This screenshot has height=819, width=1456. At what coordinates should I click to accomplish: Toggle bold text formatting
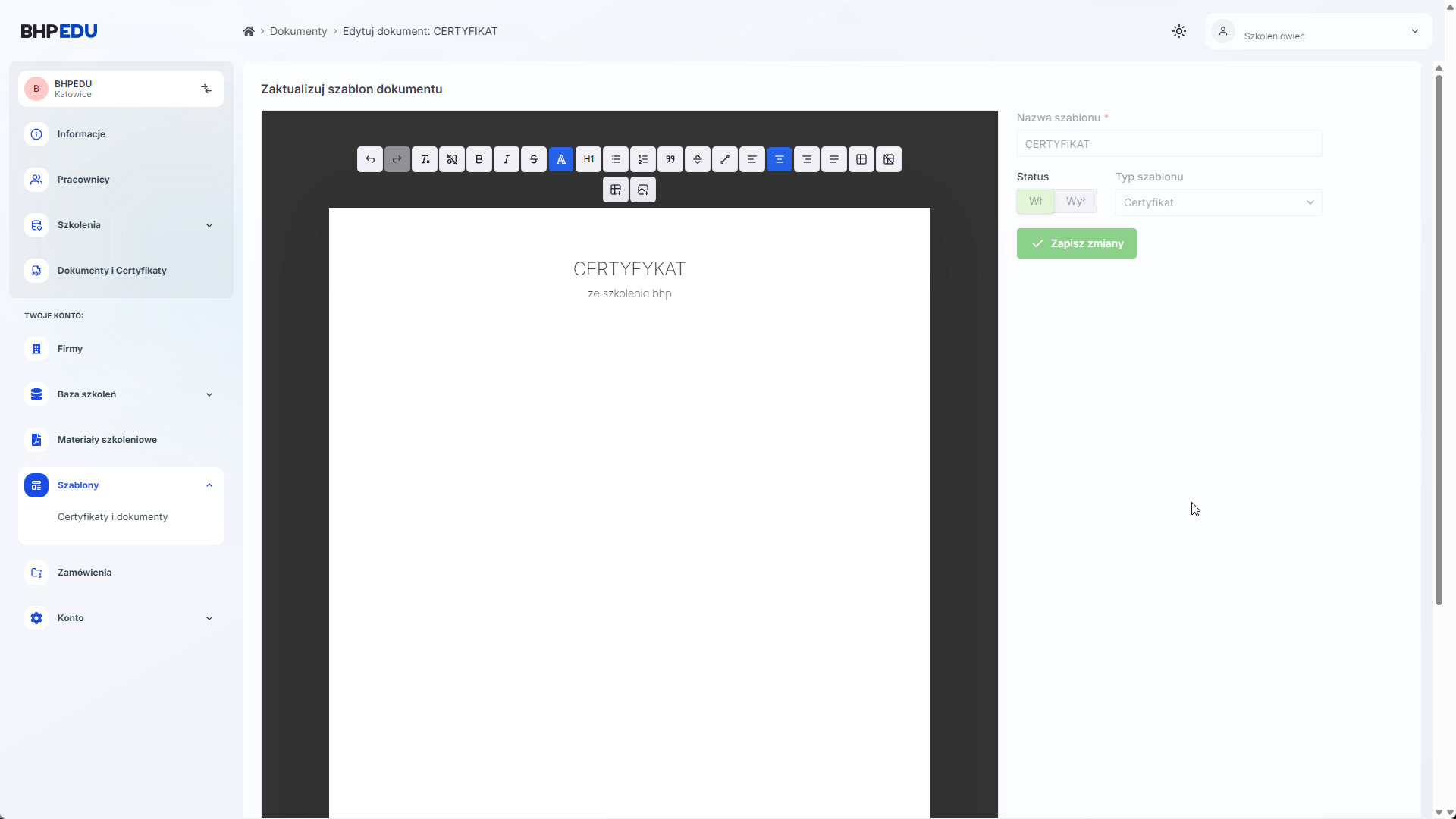[x=479, y=159]
